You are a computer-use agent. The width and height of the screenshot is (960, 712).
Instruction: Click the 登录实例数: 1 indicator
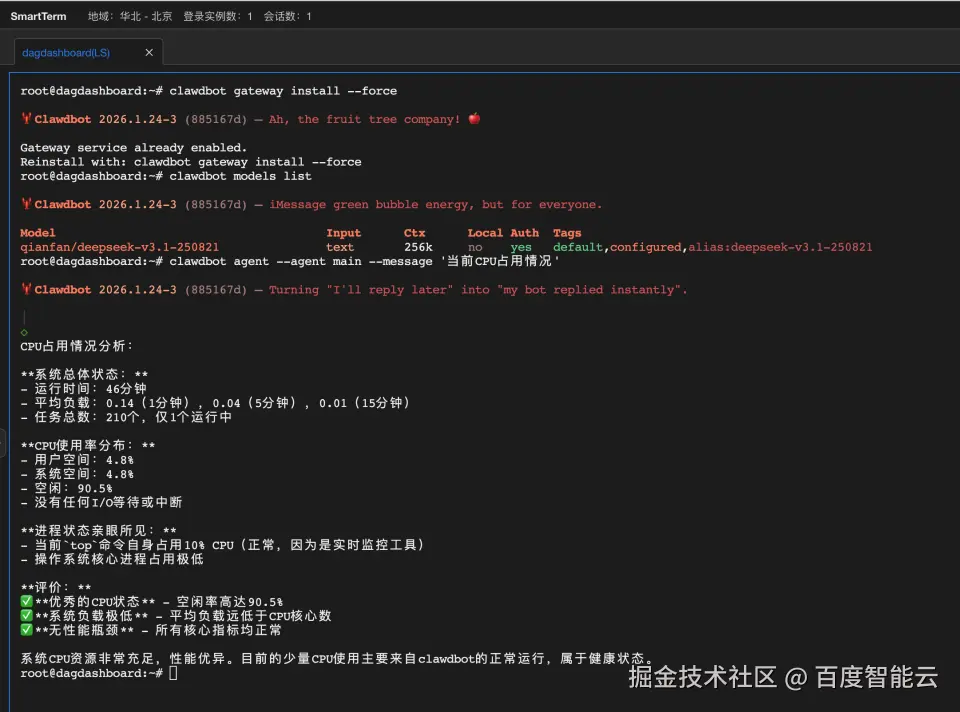pyautogui.click(x=218, y=17)
